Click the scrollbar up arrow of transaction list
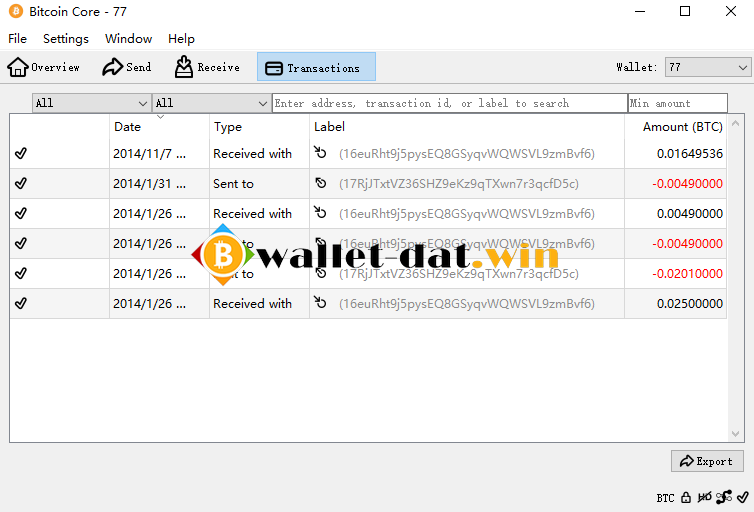This screenshot has height=512, width=754. point(735,123)
